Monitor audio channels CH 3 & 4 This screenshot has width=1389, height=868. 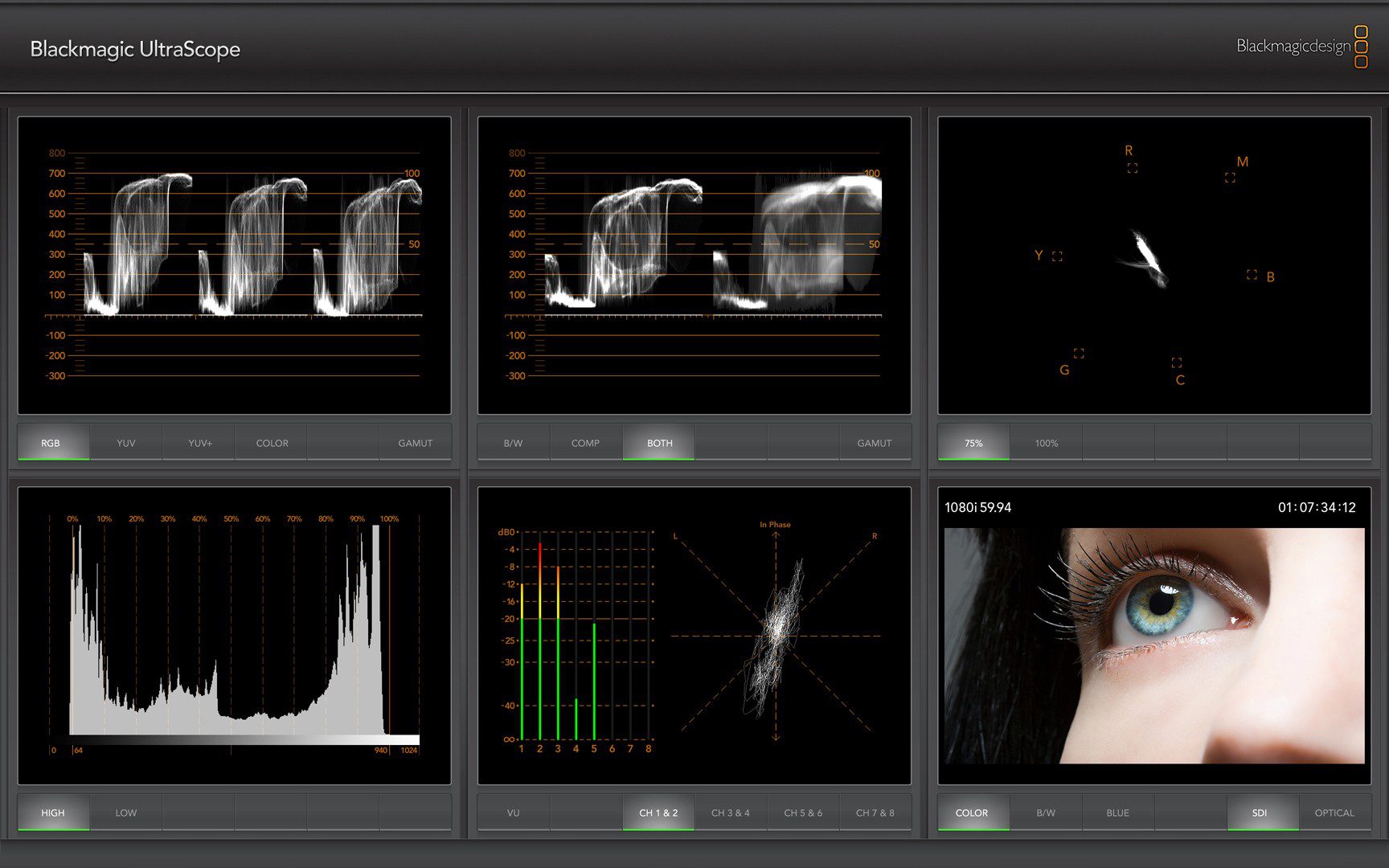coord(731,813)
